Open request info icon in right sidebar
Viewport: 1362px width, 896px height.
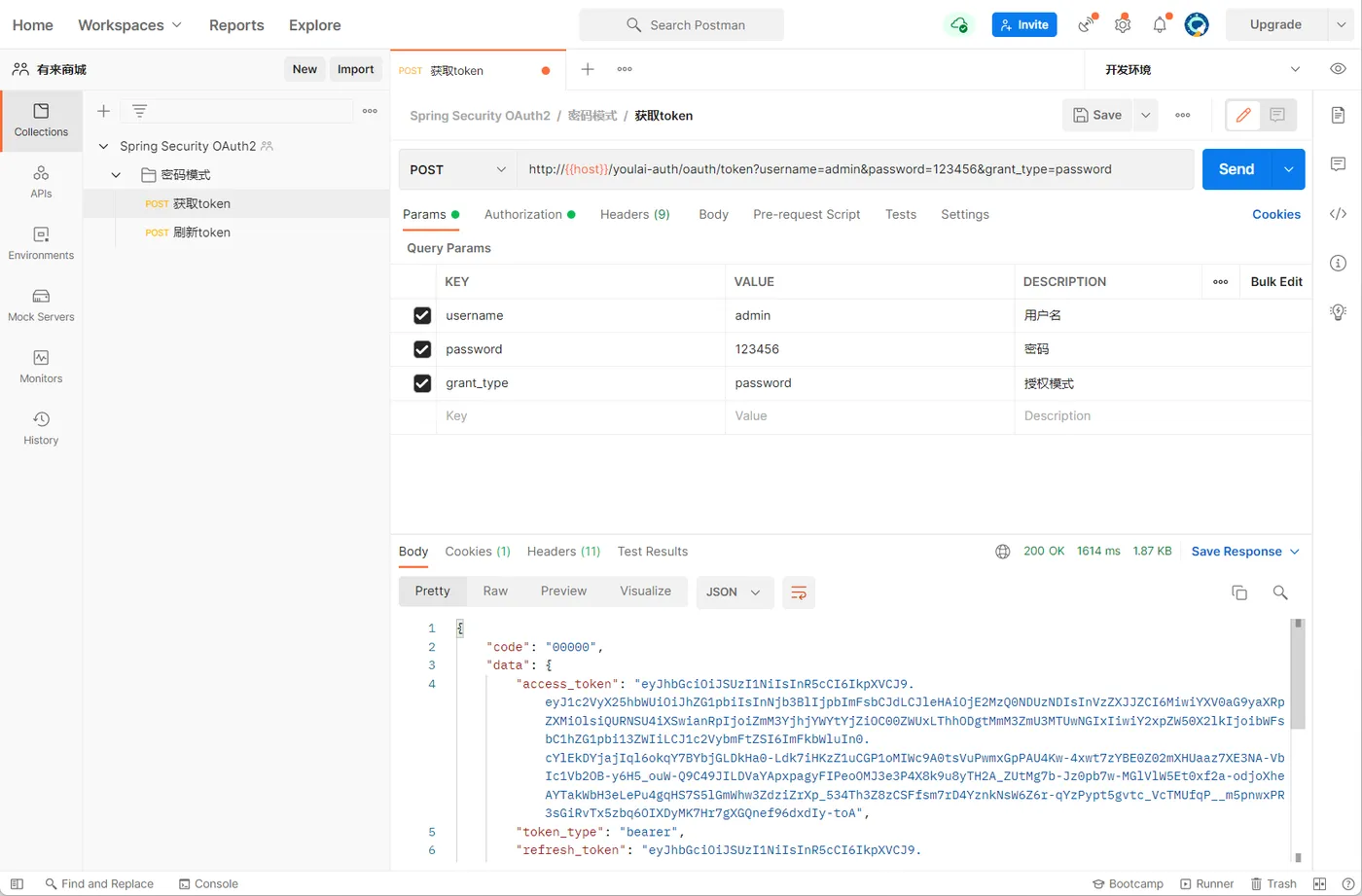(1338, 263)
